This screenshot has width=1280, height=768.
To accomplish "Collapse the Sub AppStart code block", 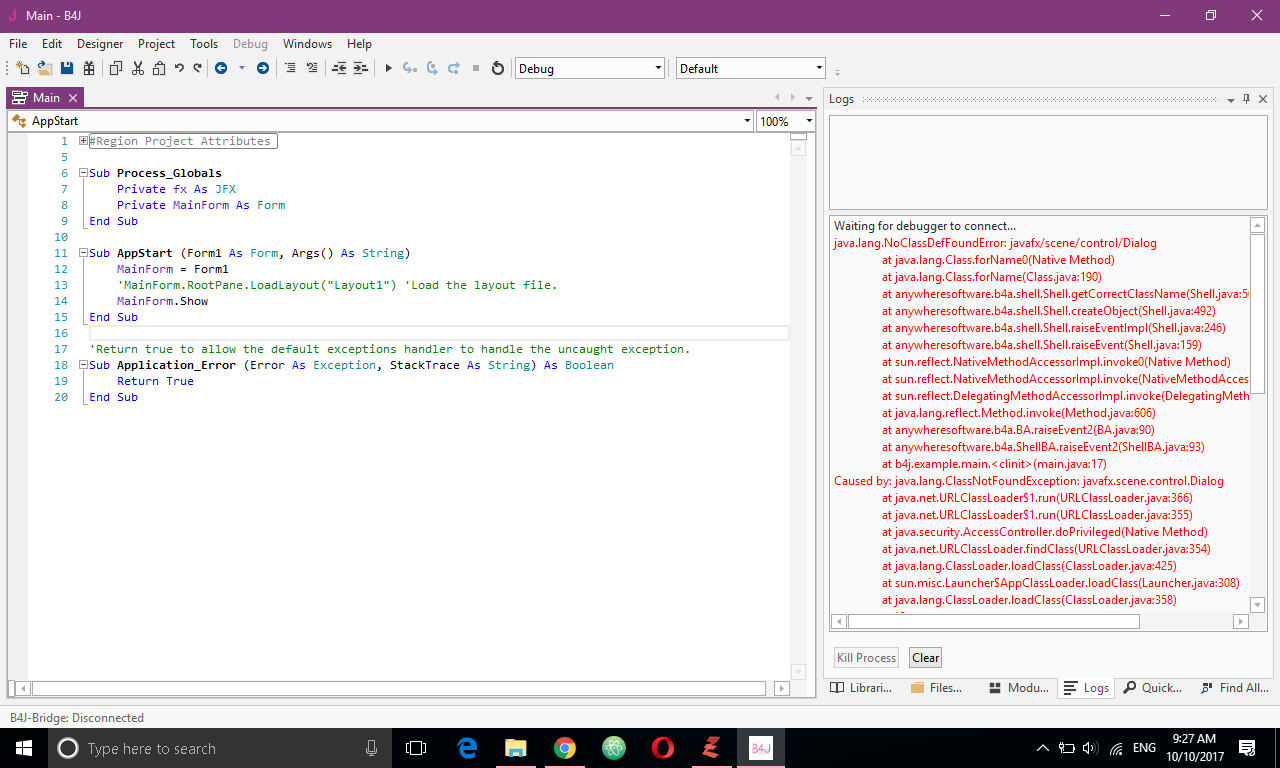I will [x=83, y=253].
